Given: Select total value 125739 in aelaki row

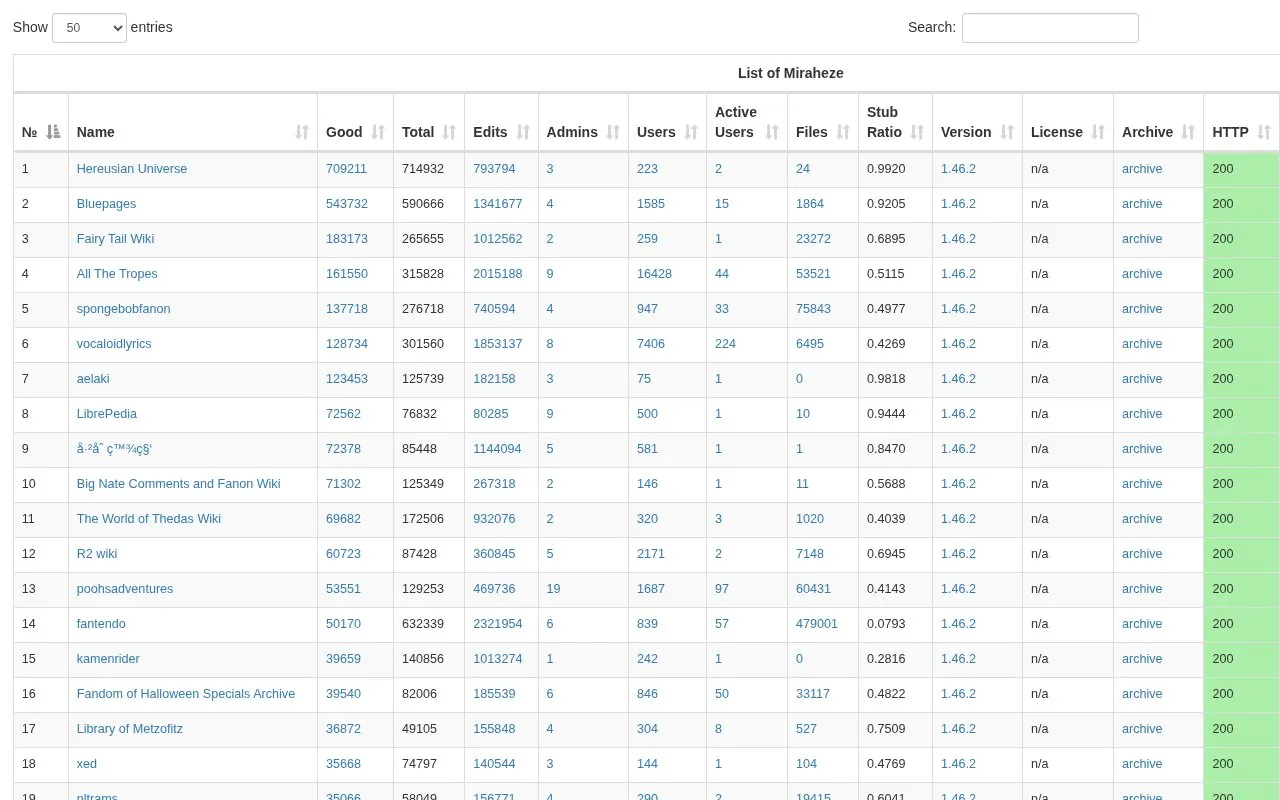Looking at the screenshot, I should point(423,379).
